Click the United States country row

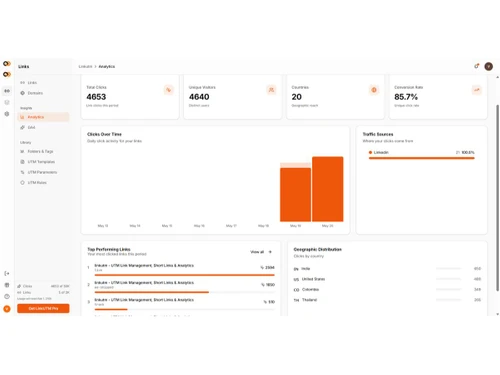coord(387,279)
